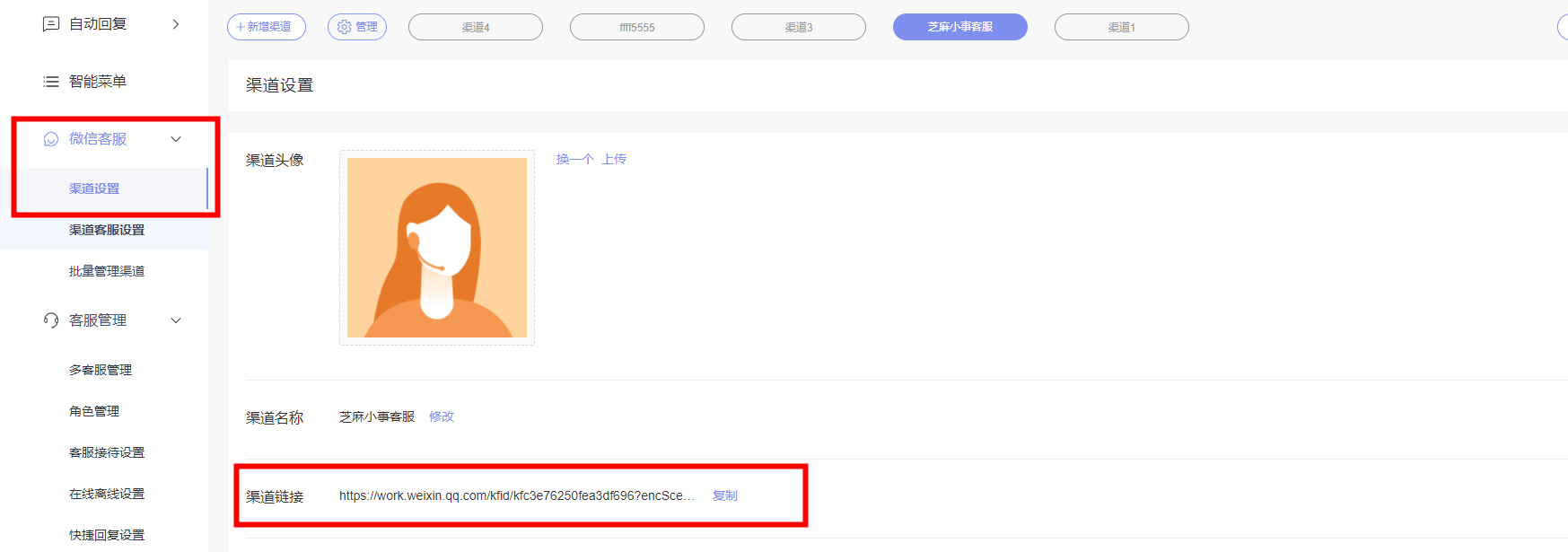
Task: Click the 管理 button
Action: [x=357, y=27]
